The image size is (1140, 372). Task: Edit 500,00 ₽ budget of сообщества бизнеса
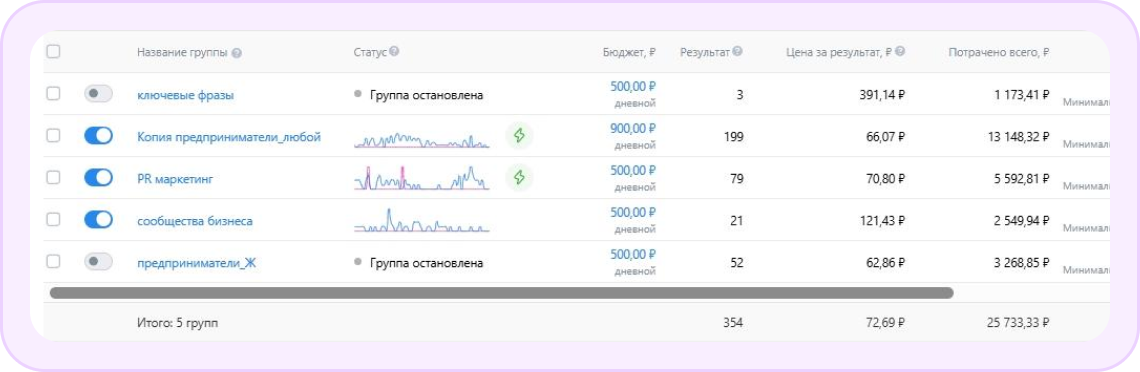click(x=633, y=212)
